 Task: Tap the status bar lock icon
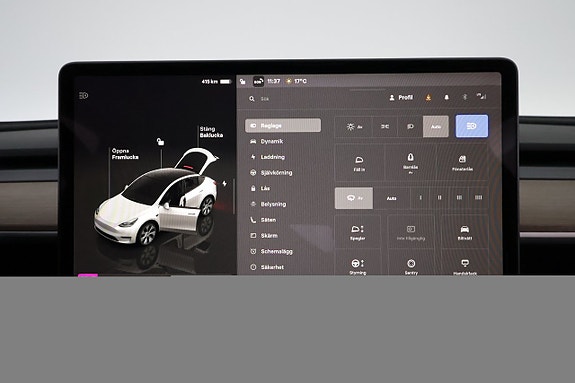coord(243,81)
